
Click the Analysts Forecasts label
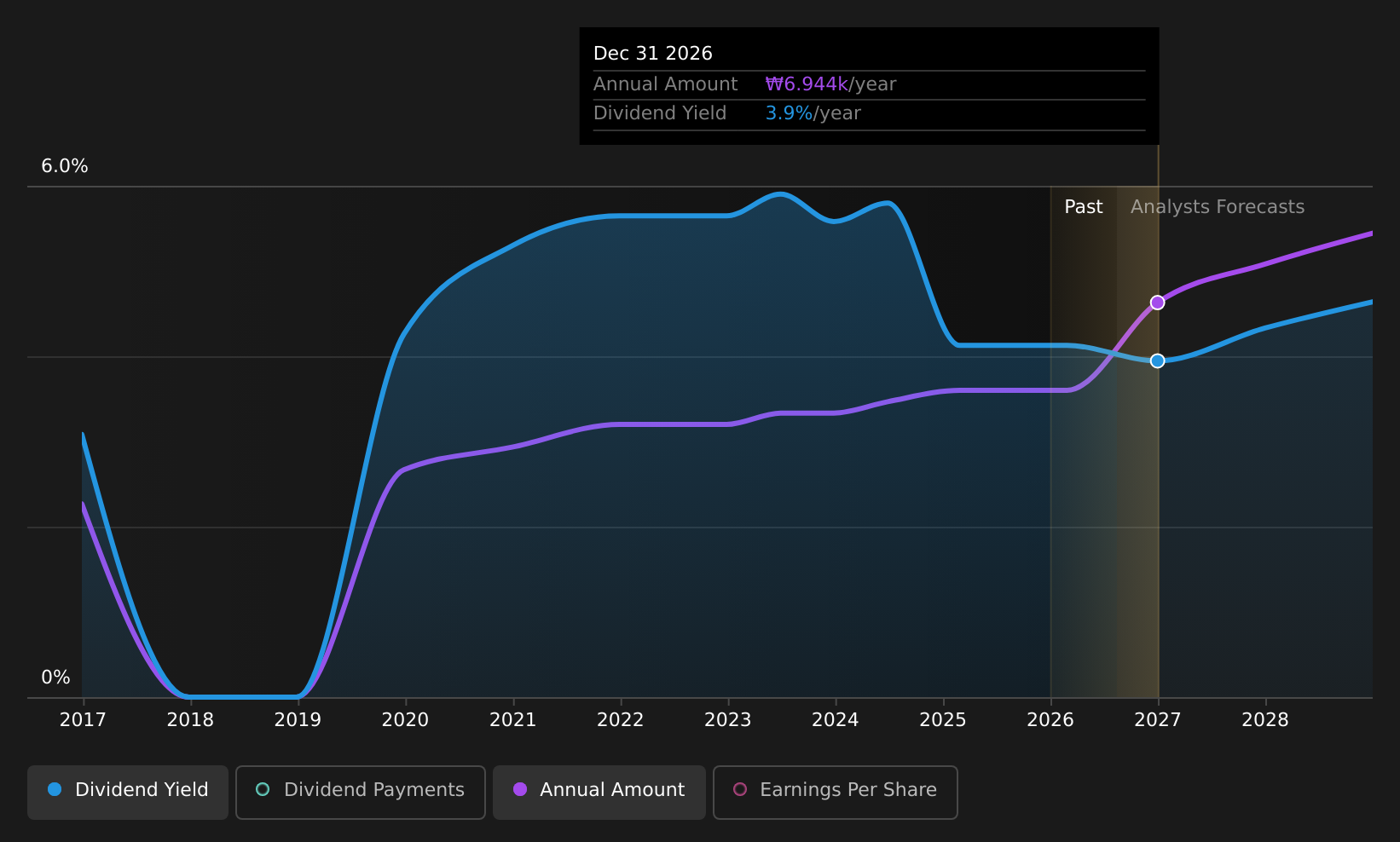(1218, 207)
